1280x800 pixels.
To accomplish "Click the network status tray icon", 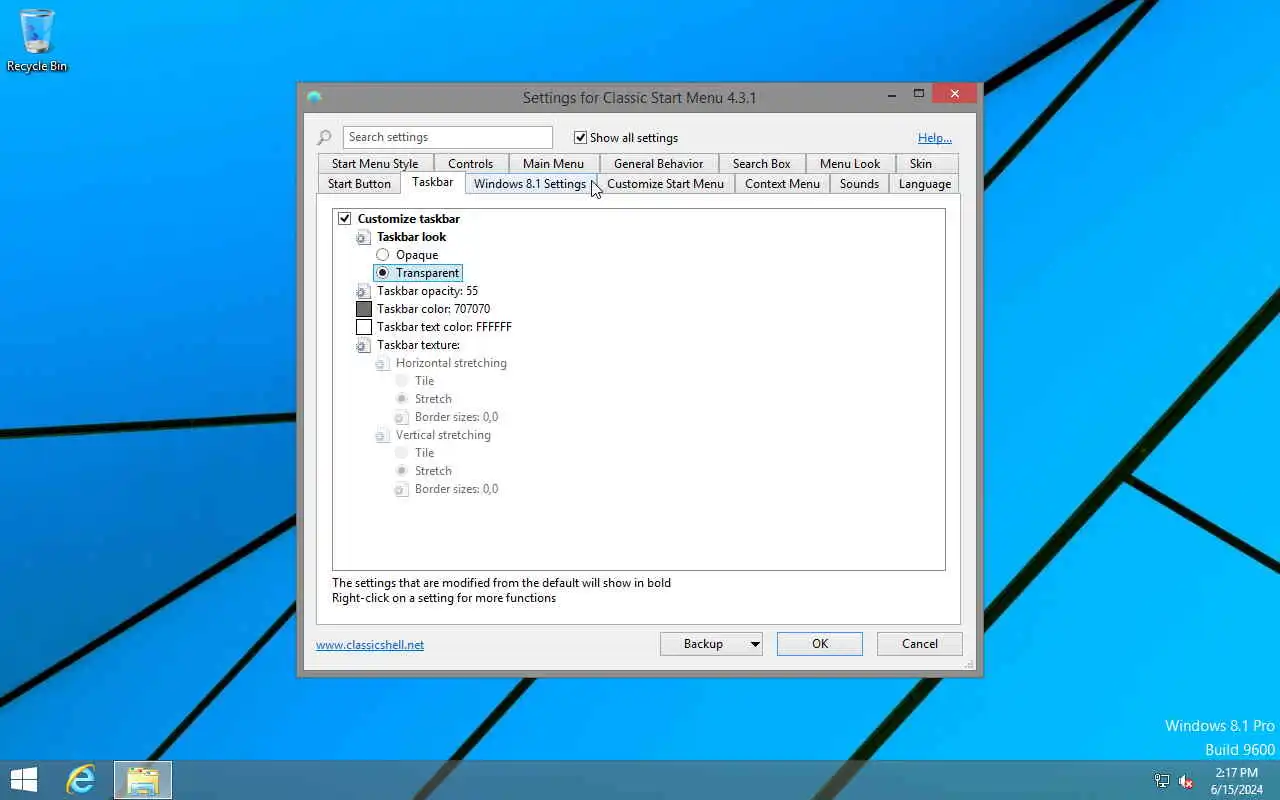I will pyautogui.click(x=1162, y=781).
